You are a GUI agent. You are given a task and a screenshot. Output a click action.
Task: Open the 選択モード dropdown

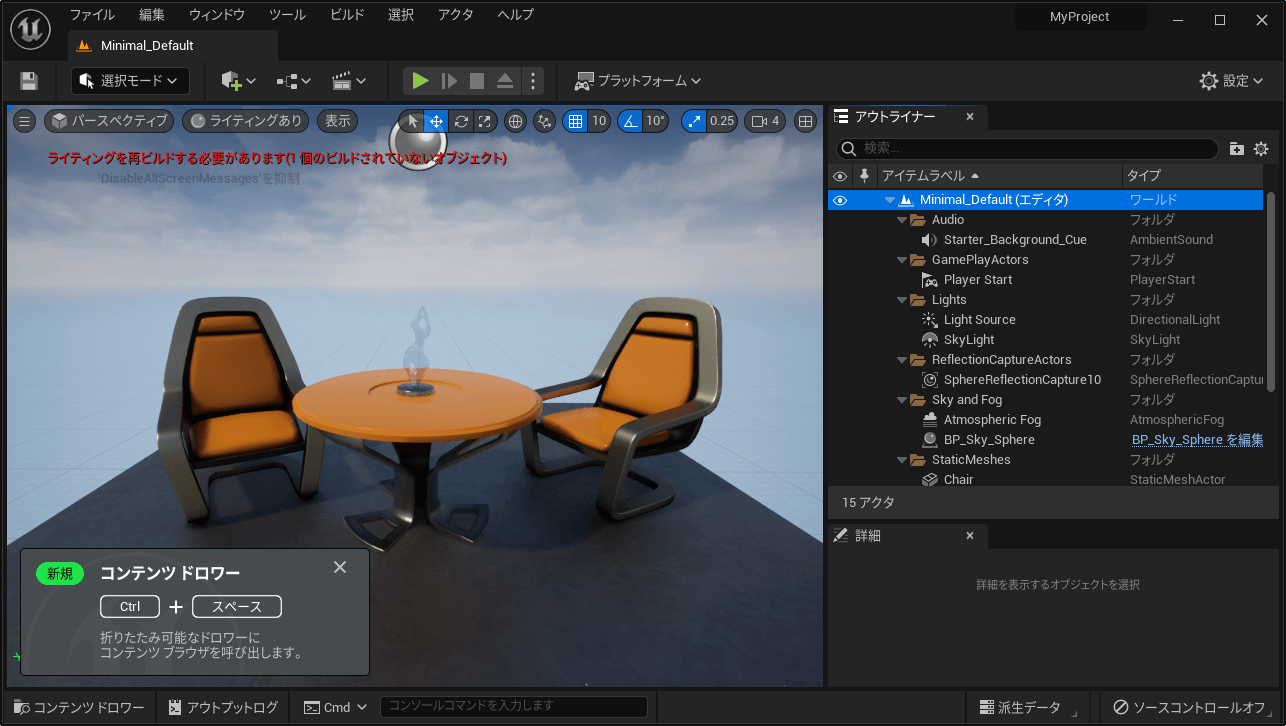tap(130, 81)
